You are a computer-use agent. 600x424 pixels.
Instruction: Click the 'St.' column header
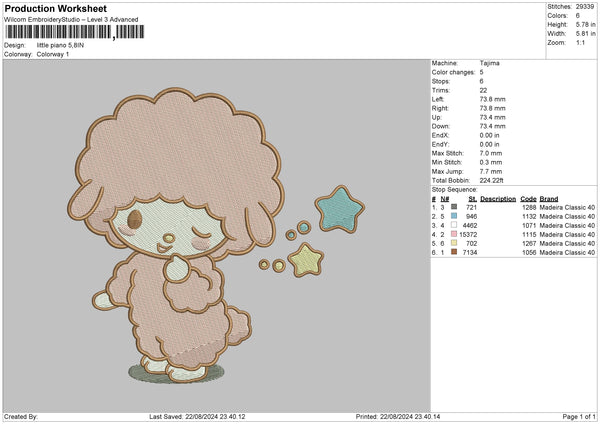tap(473, 199)
